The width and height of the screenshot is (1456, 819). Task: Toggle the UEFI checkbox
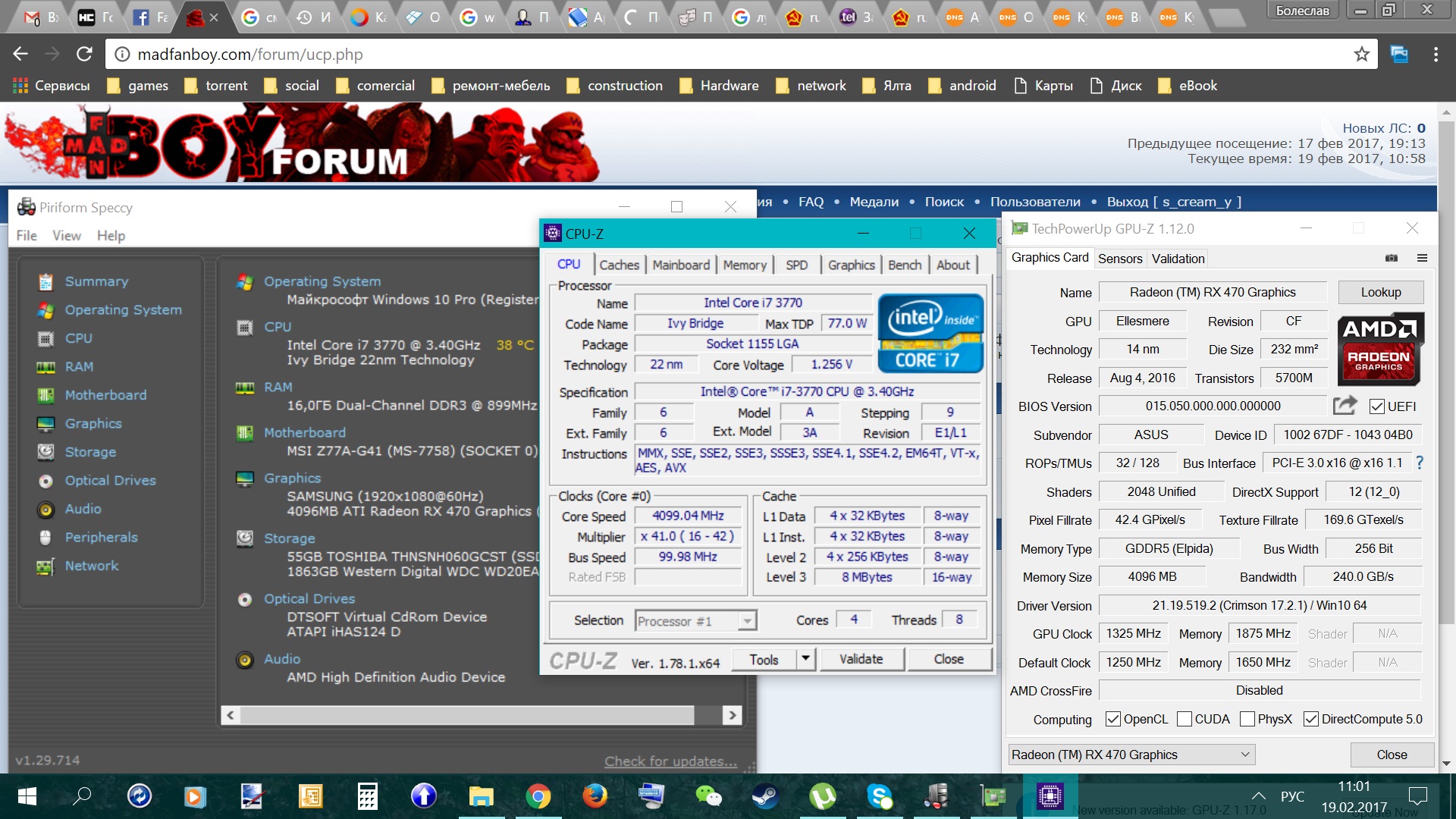coord(1377,406)
